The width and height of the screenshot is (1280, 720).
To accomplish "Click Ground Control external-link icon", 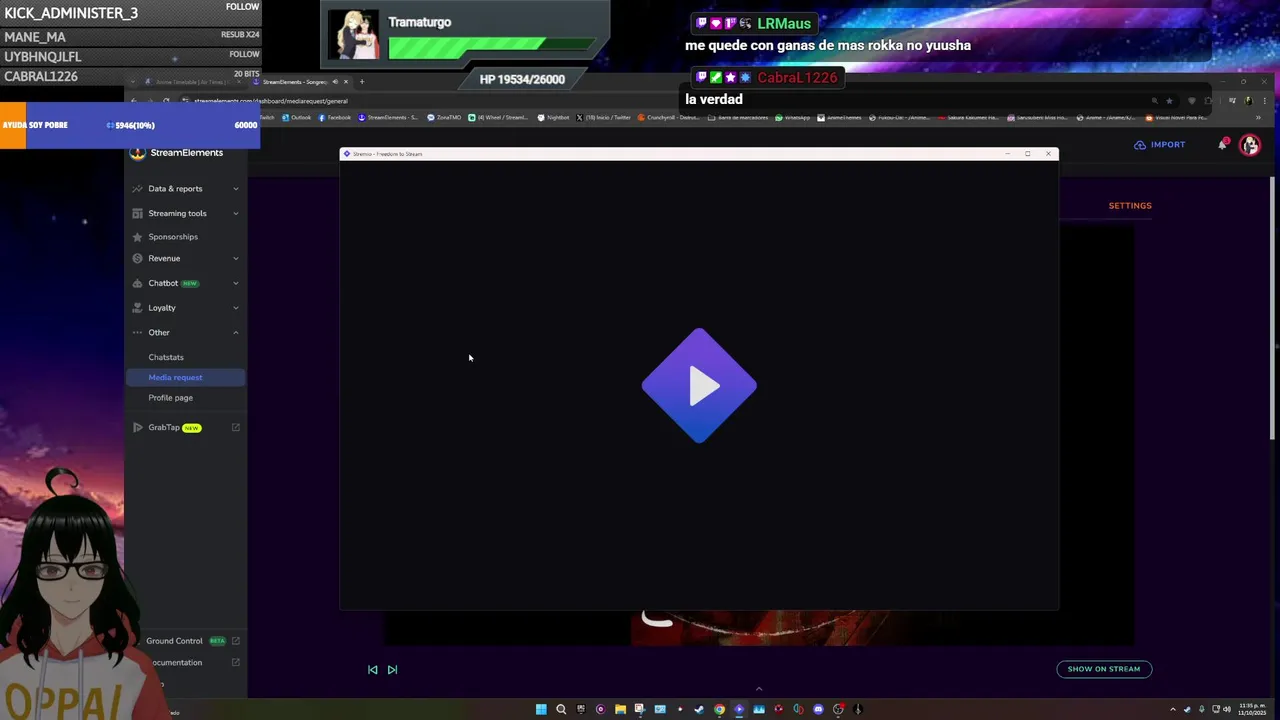I will click(x=236, y=641).
